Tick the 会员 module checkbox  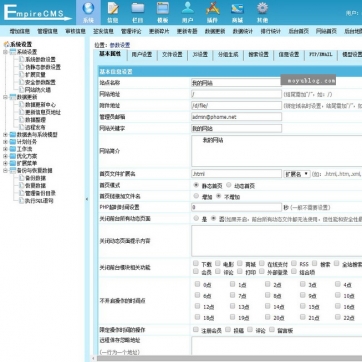(196, 271)
